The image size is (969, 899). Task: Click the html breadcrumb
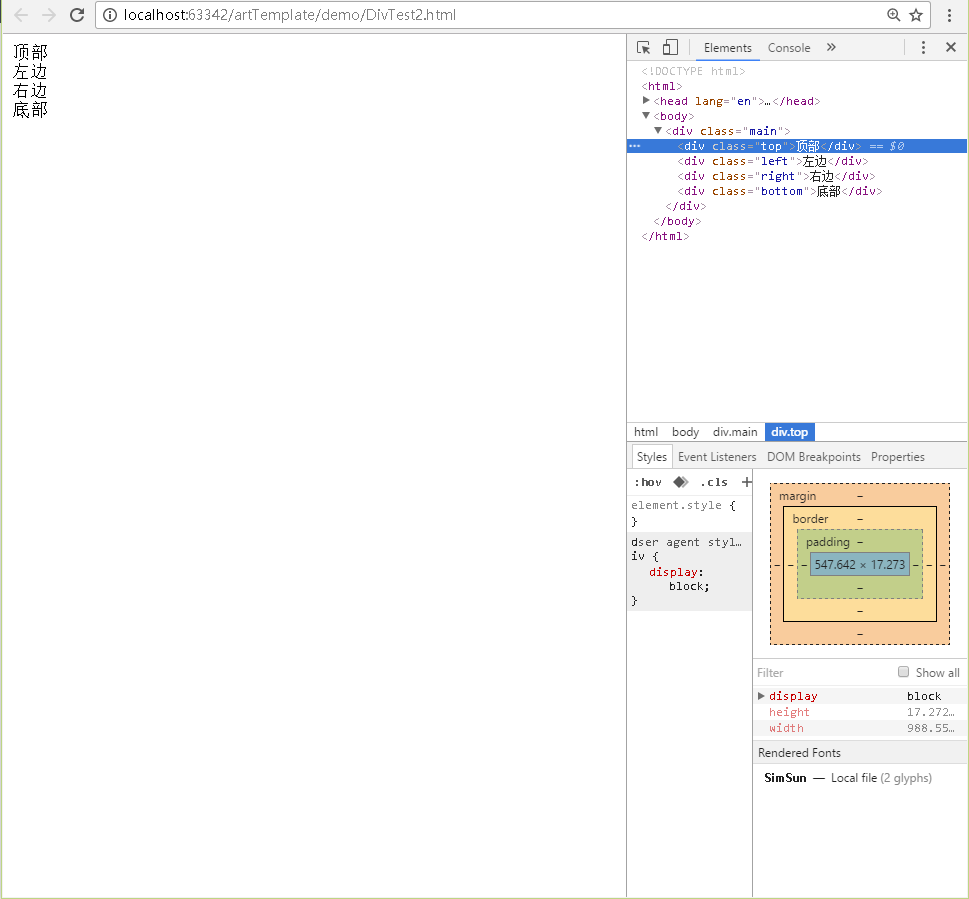(x=646, y=432)
